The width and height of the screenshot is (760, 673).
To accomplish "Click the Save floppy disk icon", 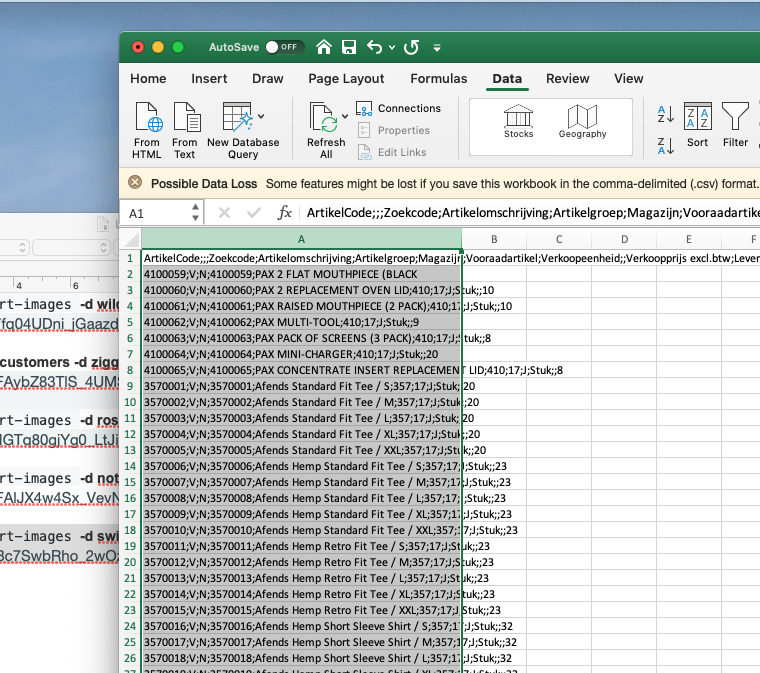I will pos(349,47).
